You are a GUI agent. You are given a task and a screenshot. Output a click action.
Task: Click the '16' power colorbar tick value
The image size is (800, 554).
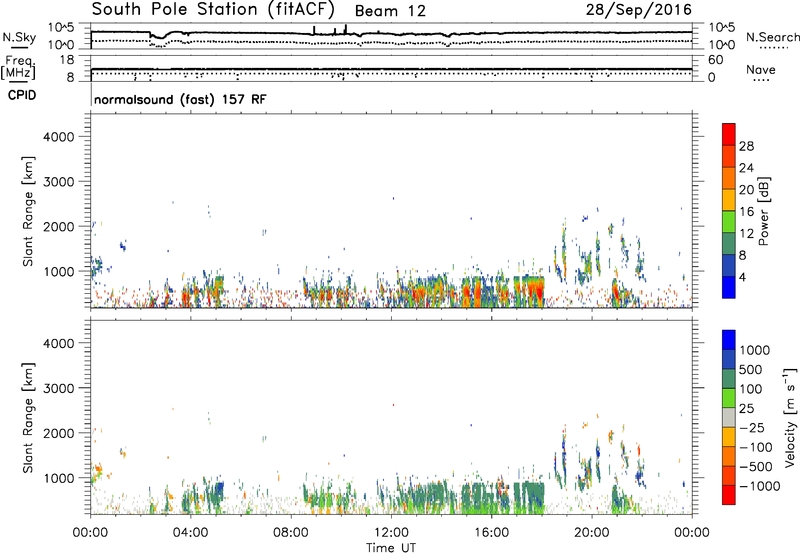[x=746, y=212]
